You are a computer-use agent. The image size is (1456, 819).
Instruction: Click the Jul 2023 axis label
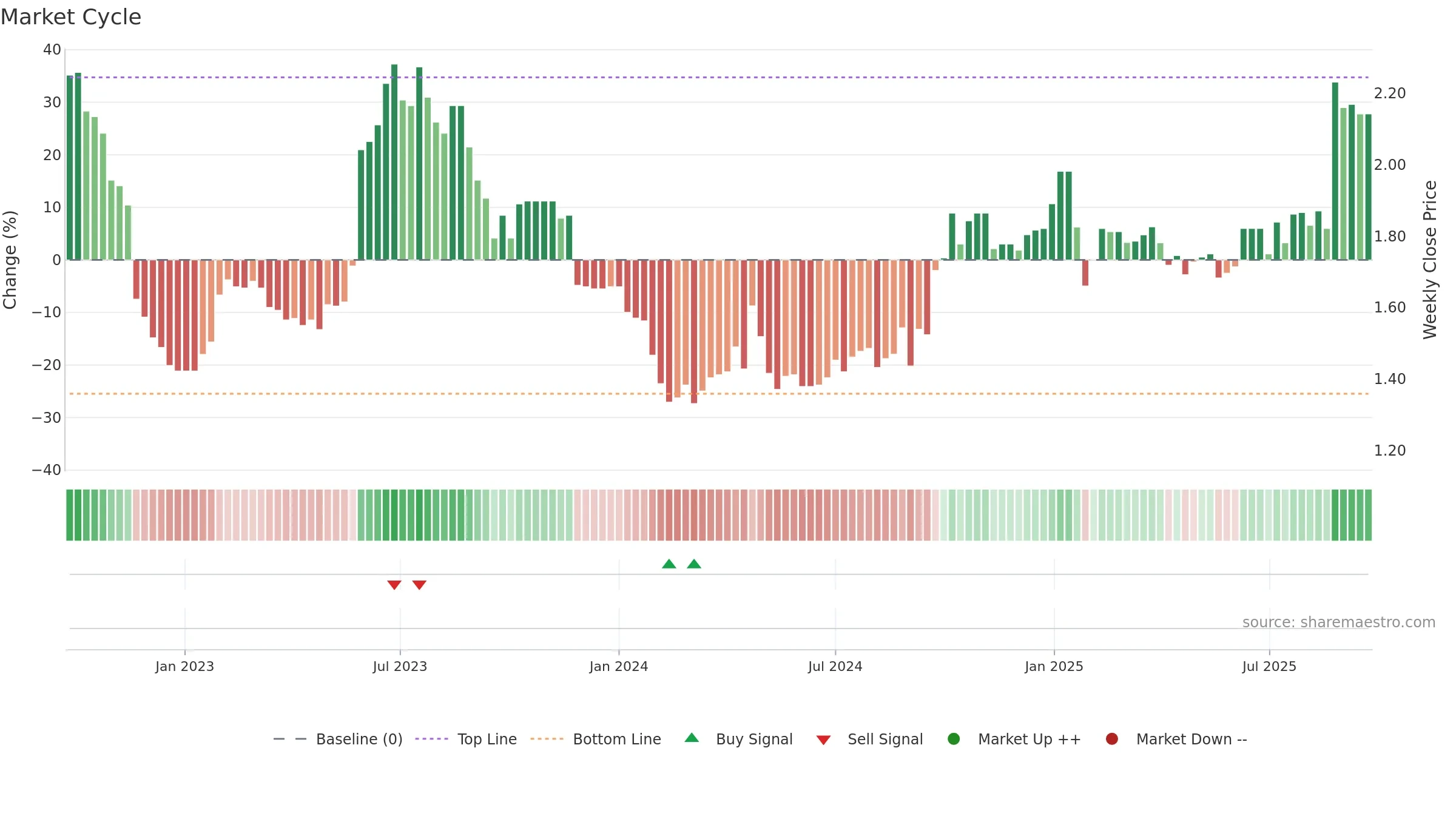coord(400,667)
